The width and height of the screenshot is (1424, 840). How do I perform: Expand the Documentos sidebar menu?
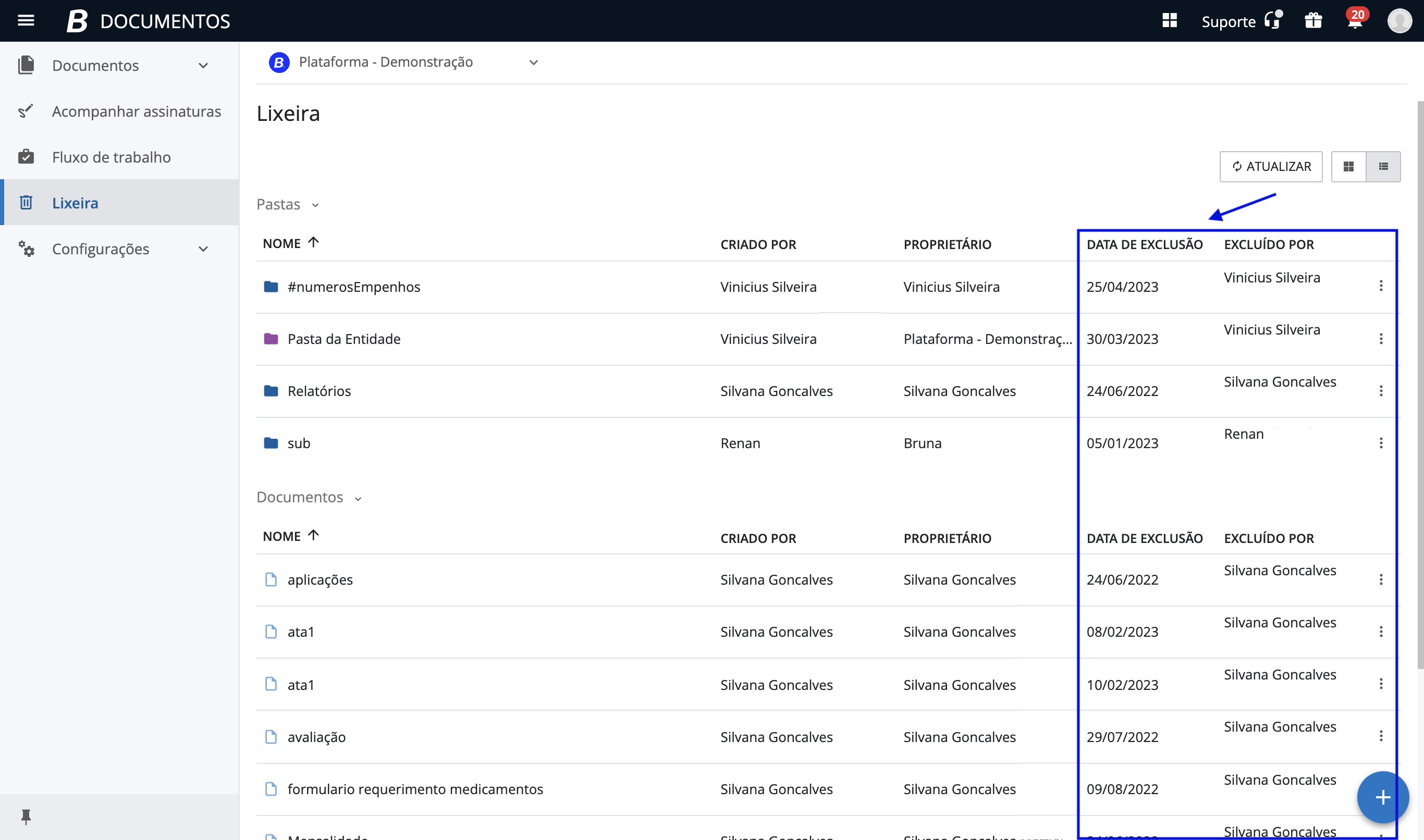pos(203,66)
